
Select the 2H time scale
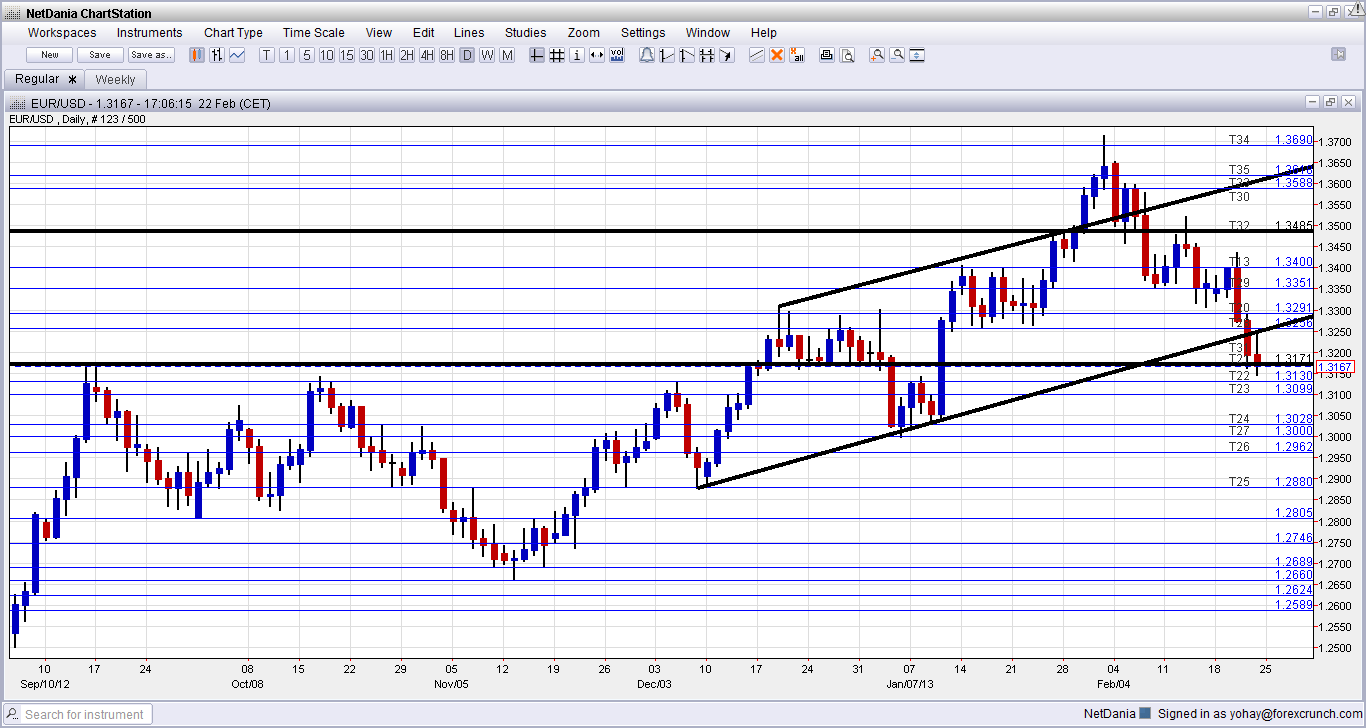tap(407, 55)
